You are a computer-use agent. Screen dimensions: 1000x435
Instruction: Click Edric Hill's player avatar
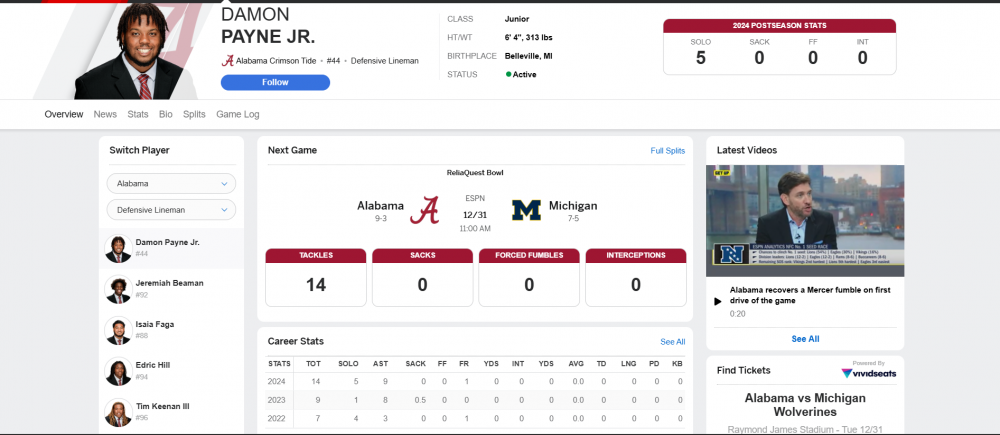(118, 371)
